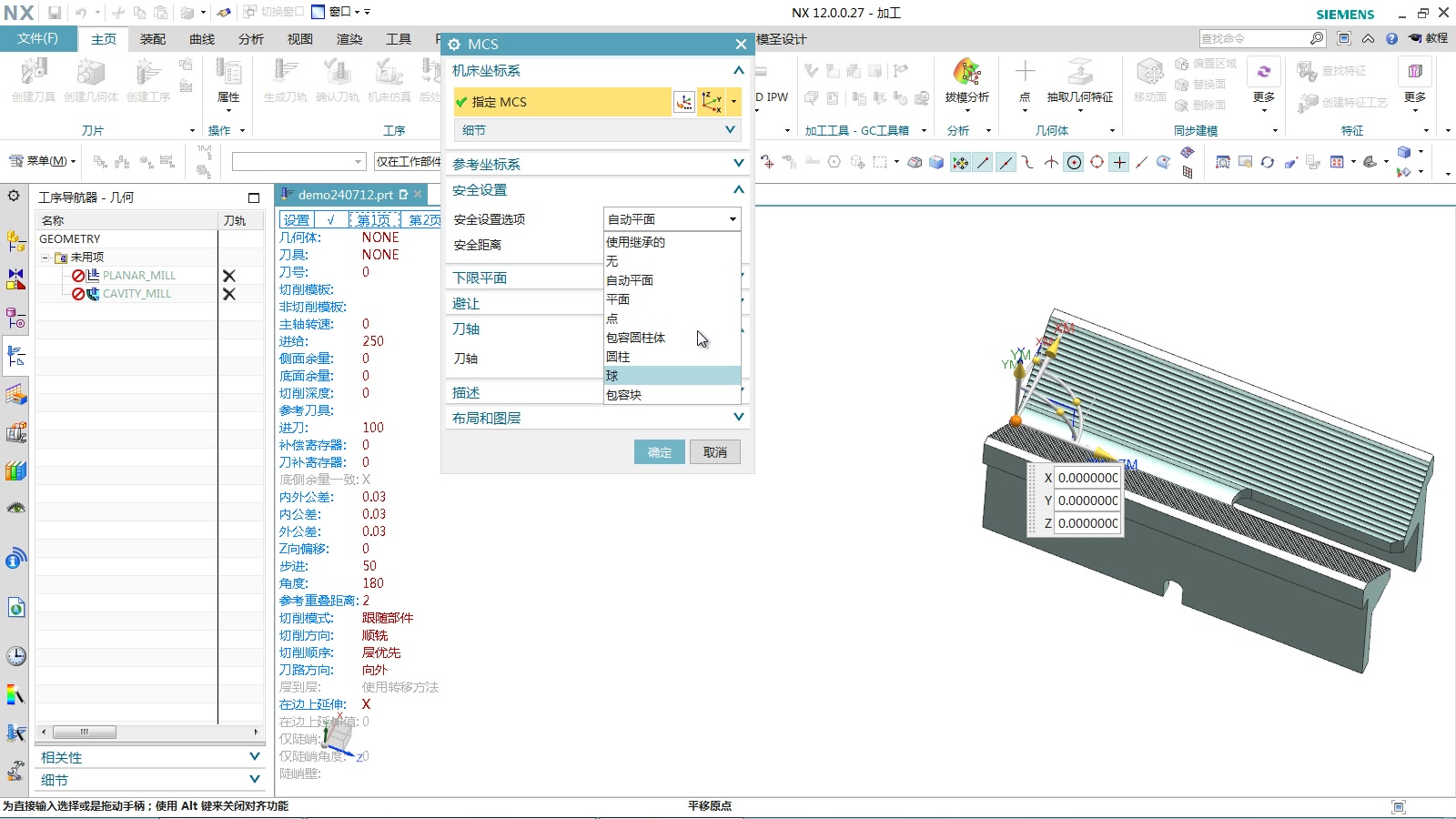Open the Machining Feature Navigator sidebar icon

pos(15,394)
